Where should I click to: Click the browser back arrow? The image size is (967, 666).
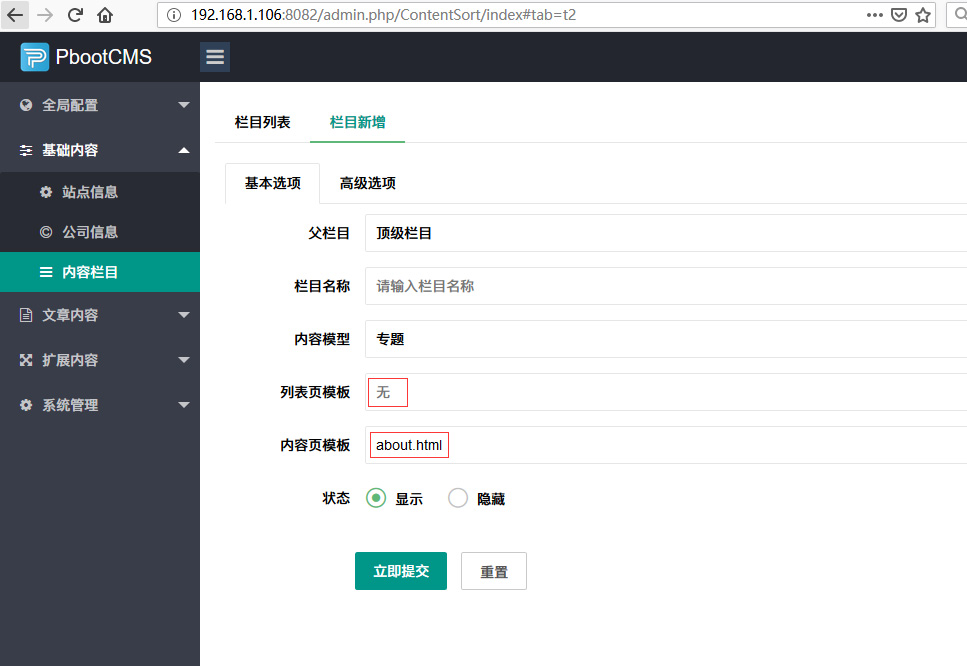(x=15, y=15)
